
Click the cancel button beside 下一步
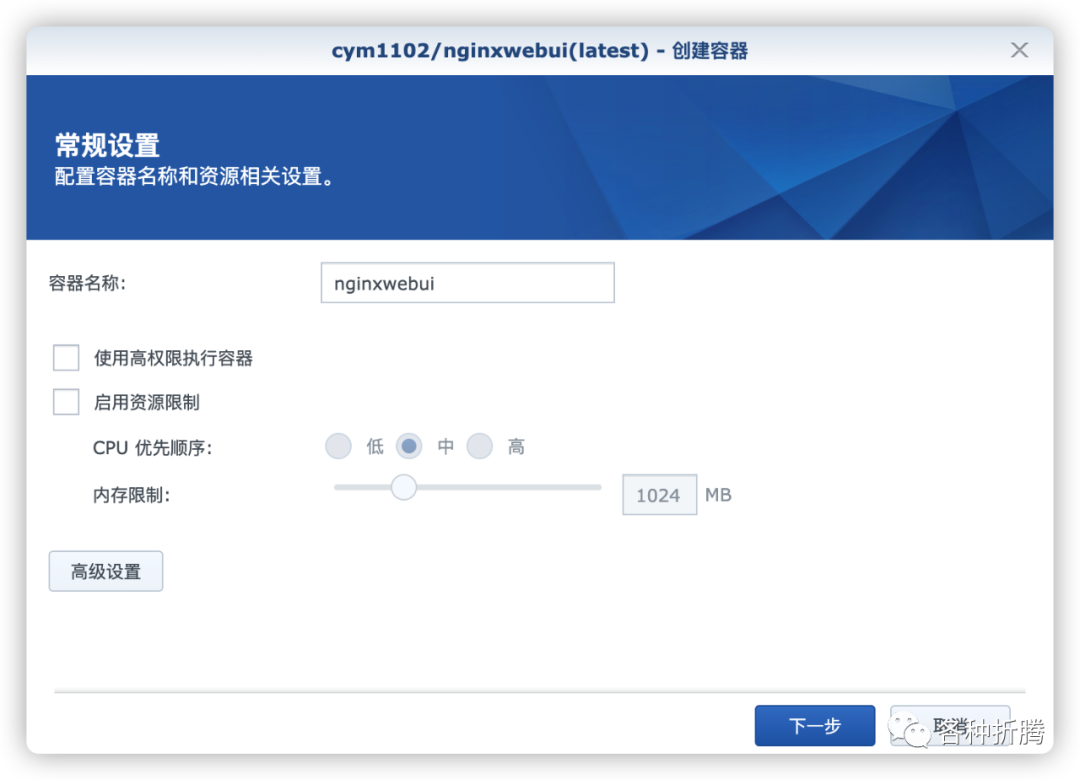point(950,726)
